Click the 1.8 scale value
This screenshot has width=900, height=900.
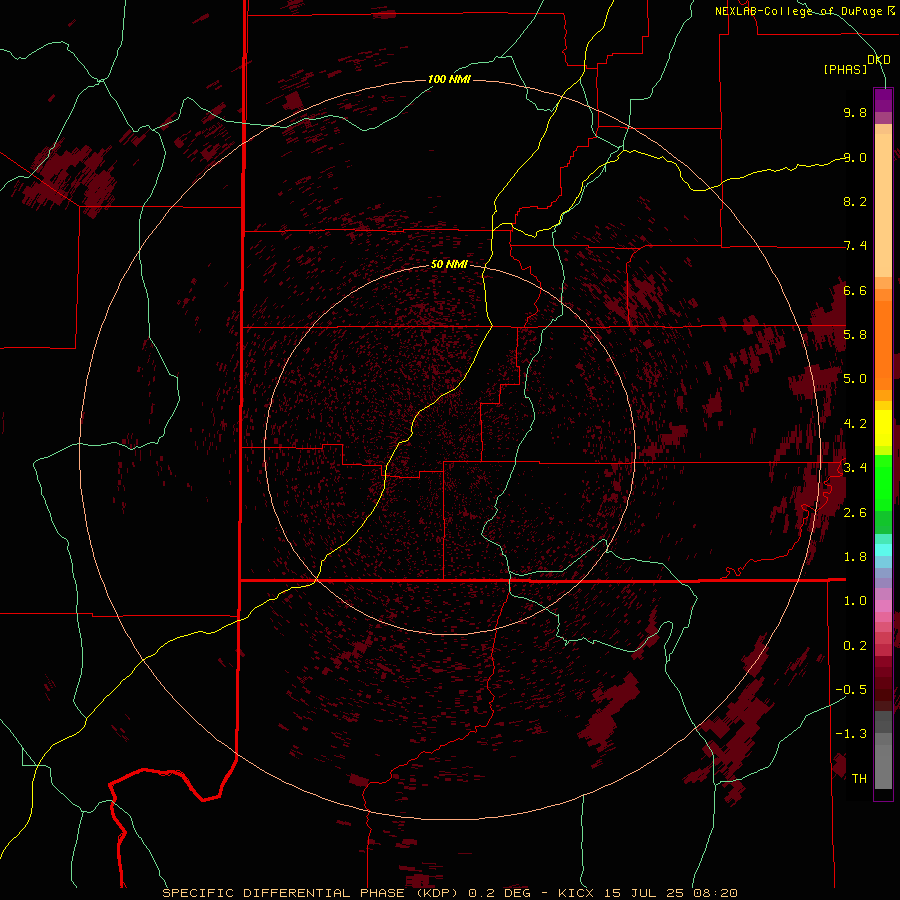(x=855, y=557)
